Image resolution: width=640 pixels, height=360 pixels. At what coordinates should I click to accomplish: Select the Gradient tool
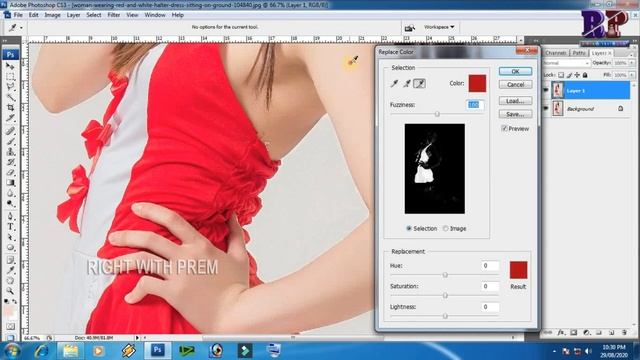point(11,183)
